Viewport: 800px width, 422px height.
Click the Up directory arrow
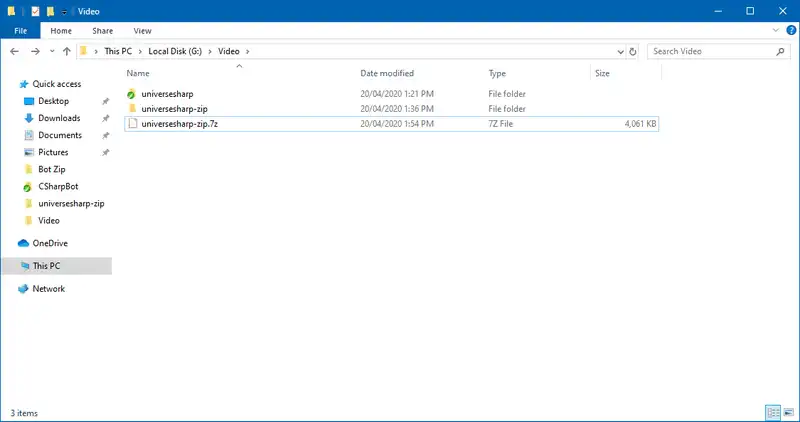[67, 51]
